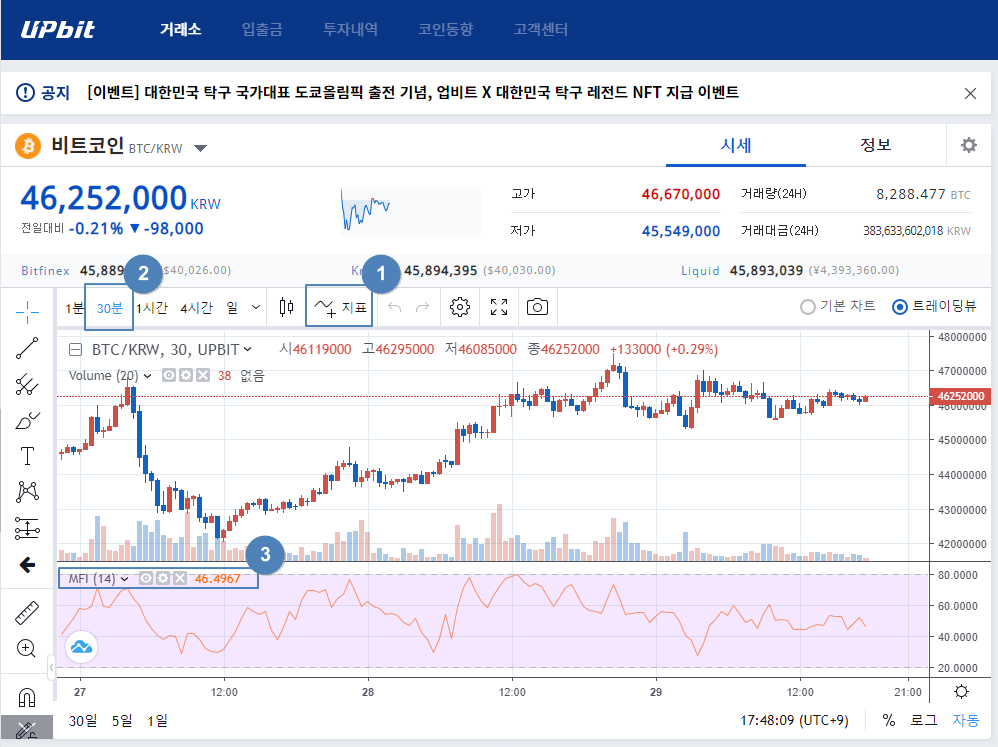The image size is (998, 747).
Task: Collapse the chart legend box toggle
Action: click(x=76, y=349)
